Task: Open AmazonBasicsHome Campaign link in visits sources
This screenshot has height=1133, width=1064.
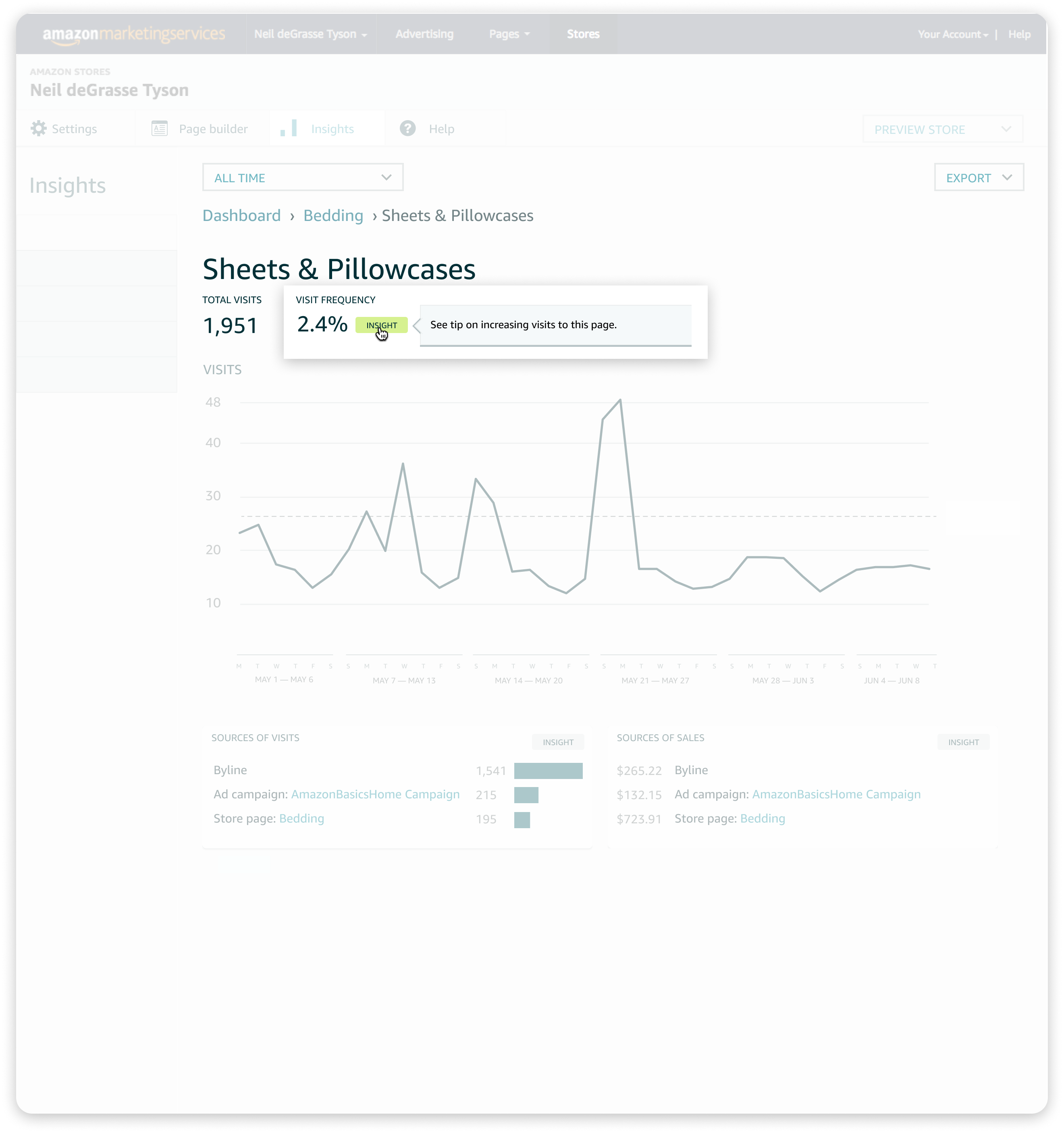Action: [375, 794]
